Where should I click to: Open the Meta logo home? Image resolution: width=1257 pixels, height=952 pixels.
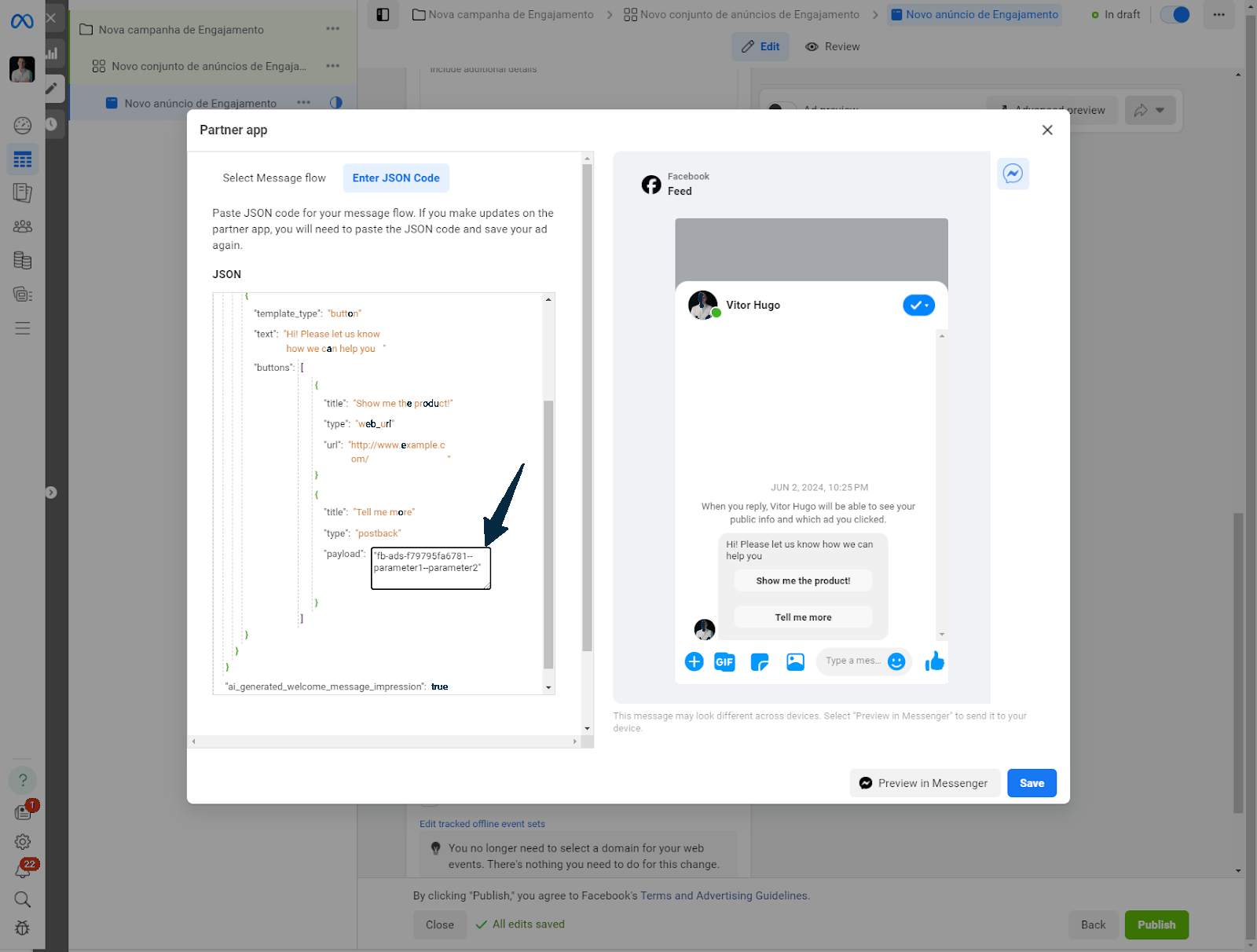tap(22, 21)
